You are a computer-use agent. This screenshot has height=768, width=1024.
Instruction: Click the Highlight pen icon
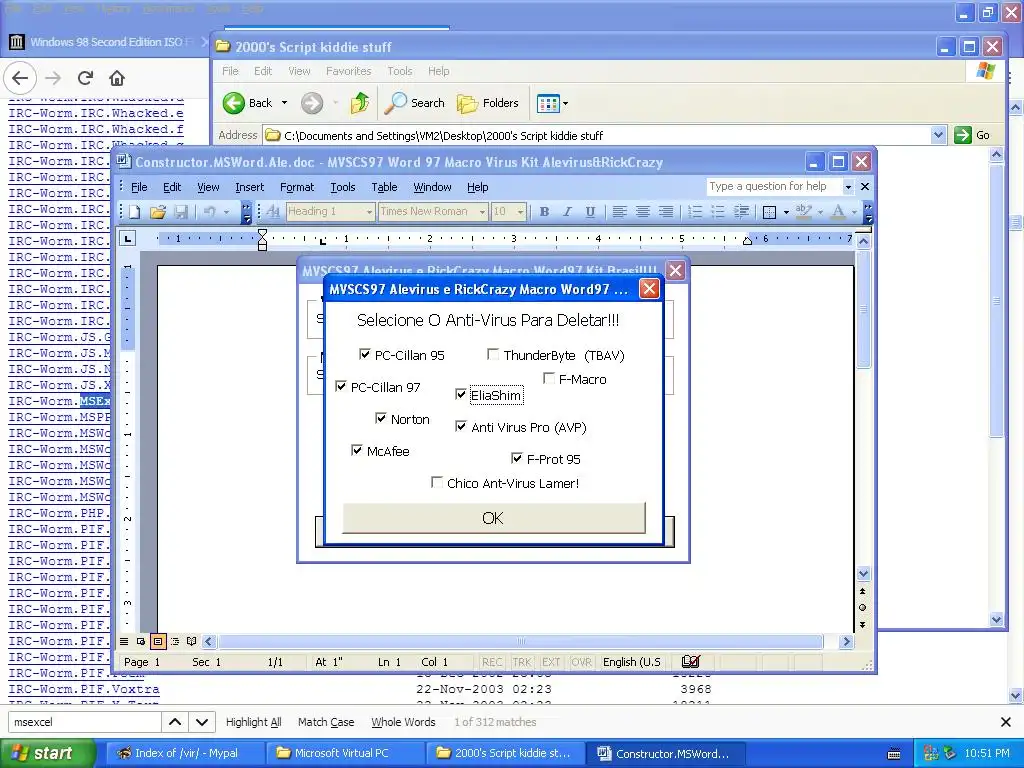tap(803, 212)
